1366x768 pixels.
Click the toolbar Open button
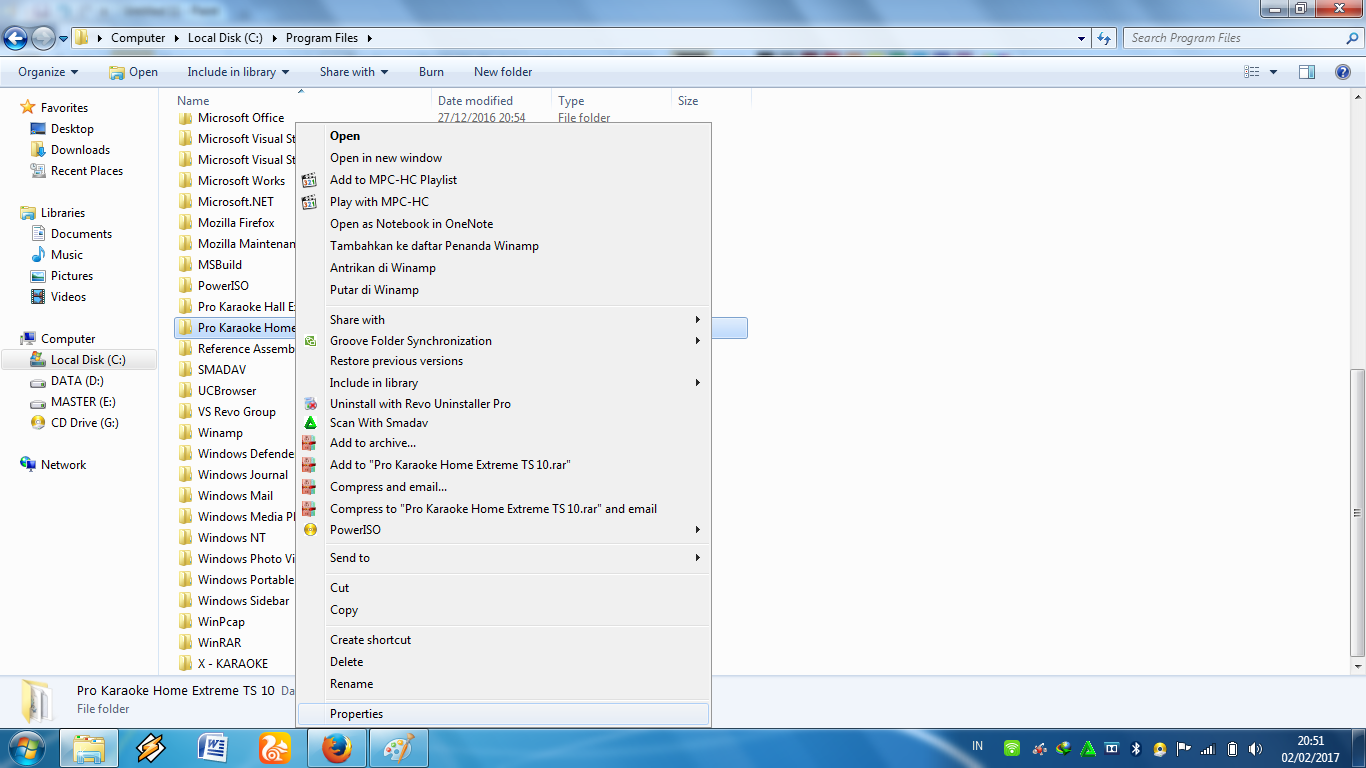tap(133, 72)
